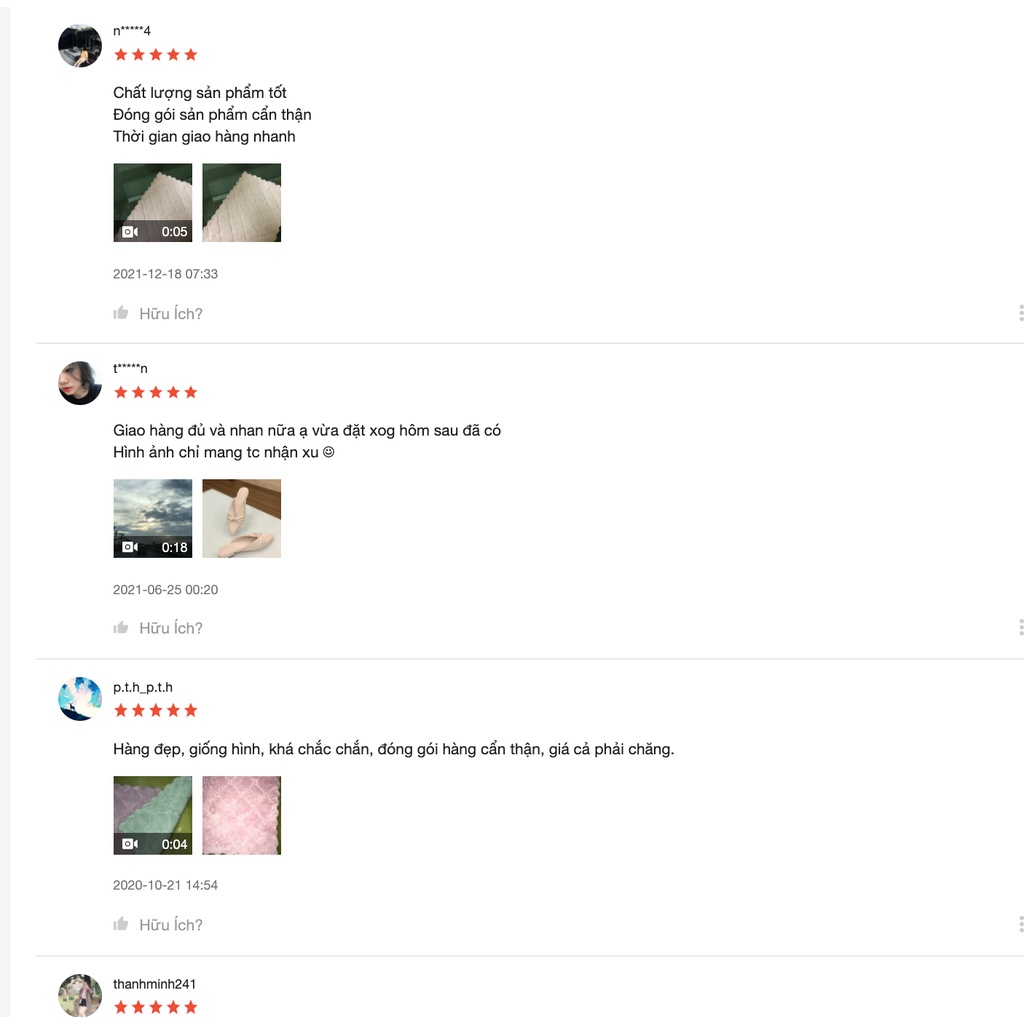
Task: Open three-dot menu for 2021-12-18 review
Action: 1020,313
